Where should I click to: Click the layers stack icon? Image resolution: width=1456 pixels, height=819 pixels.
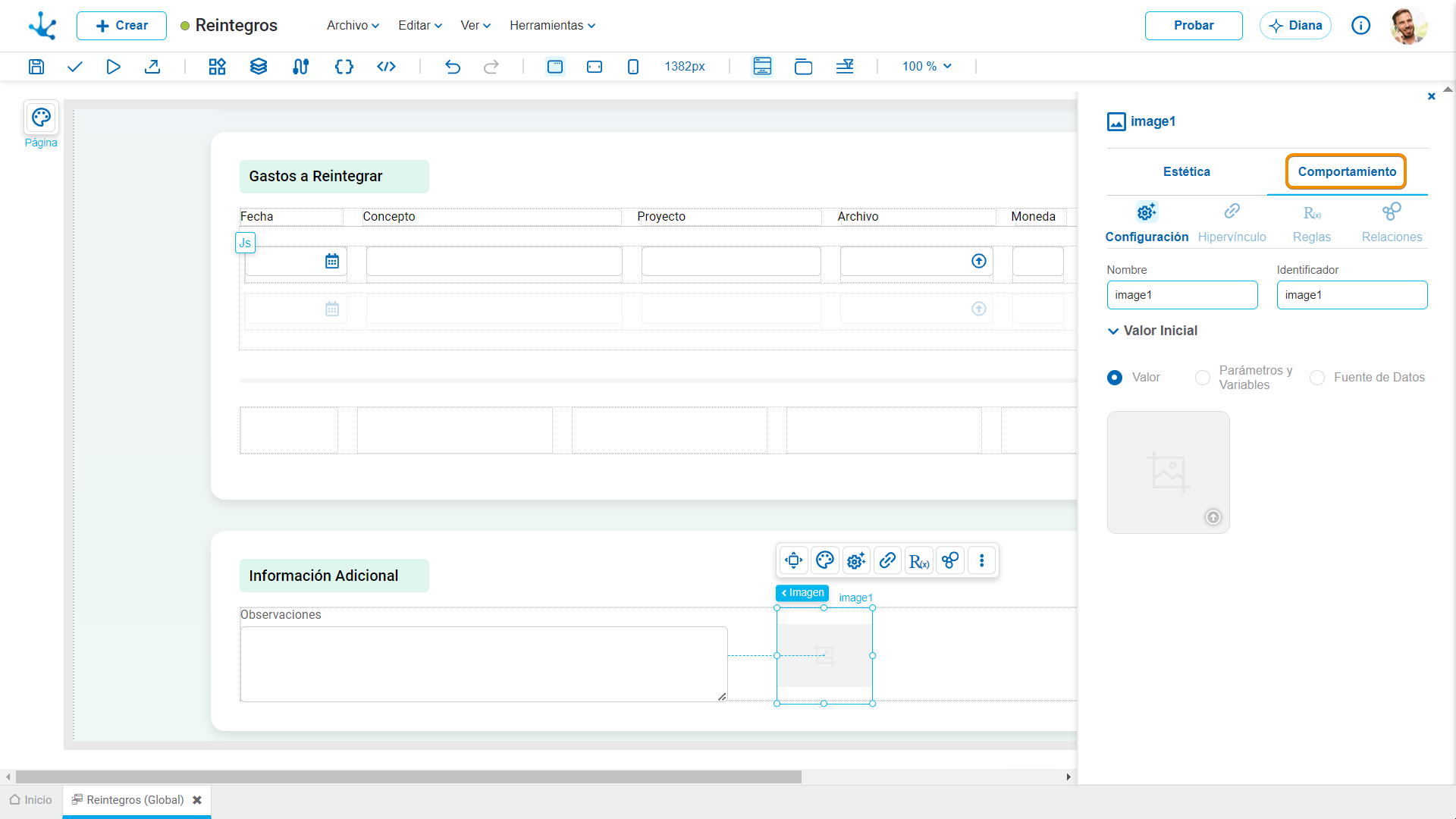click(x=259, y=67)
